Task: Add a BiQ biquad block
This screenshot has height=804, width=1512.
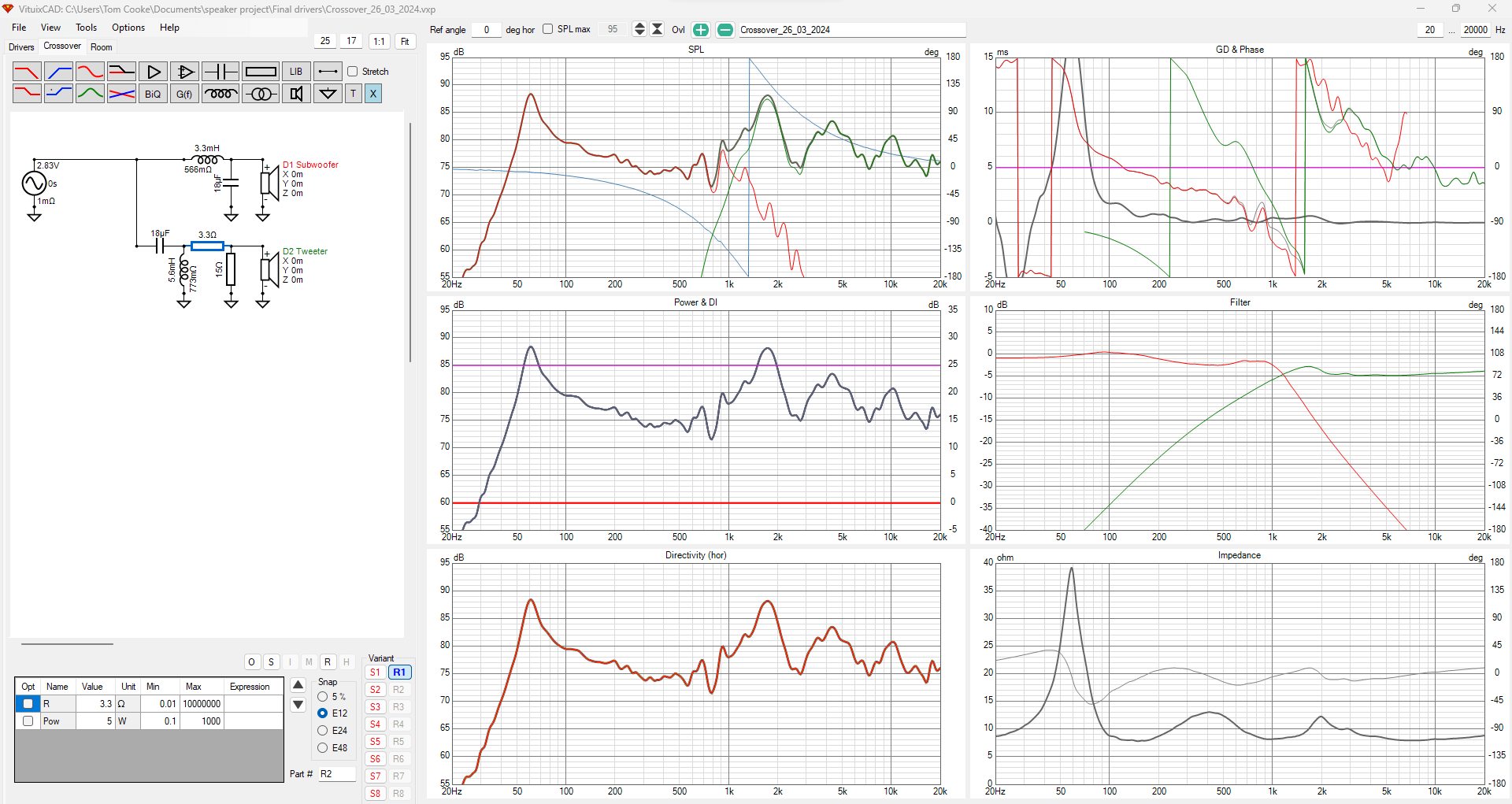Action: click(153, 94)
